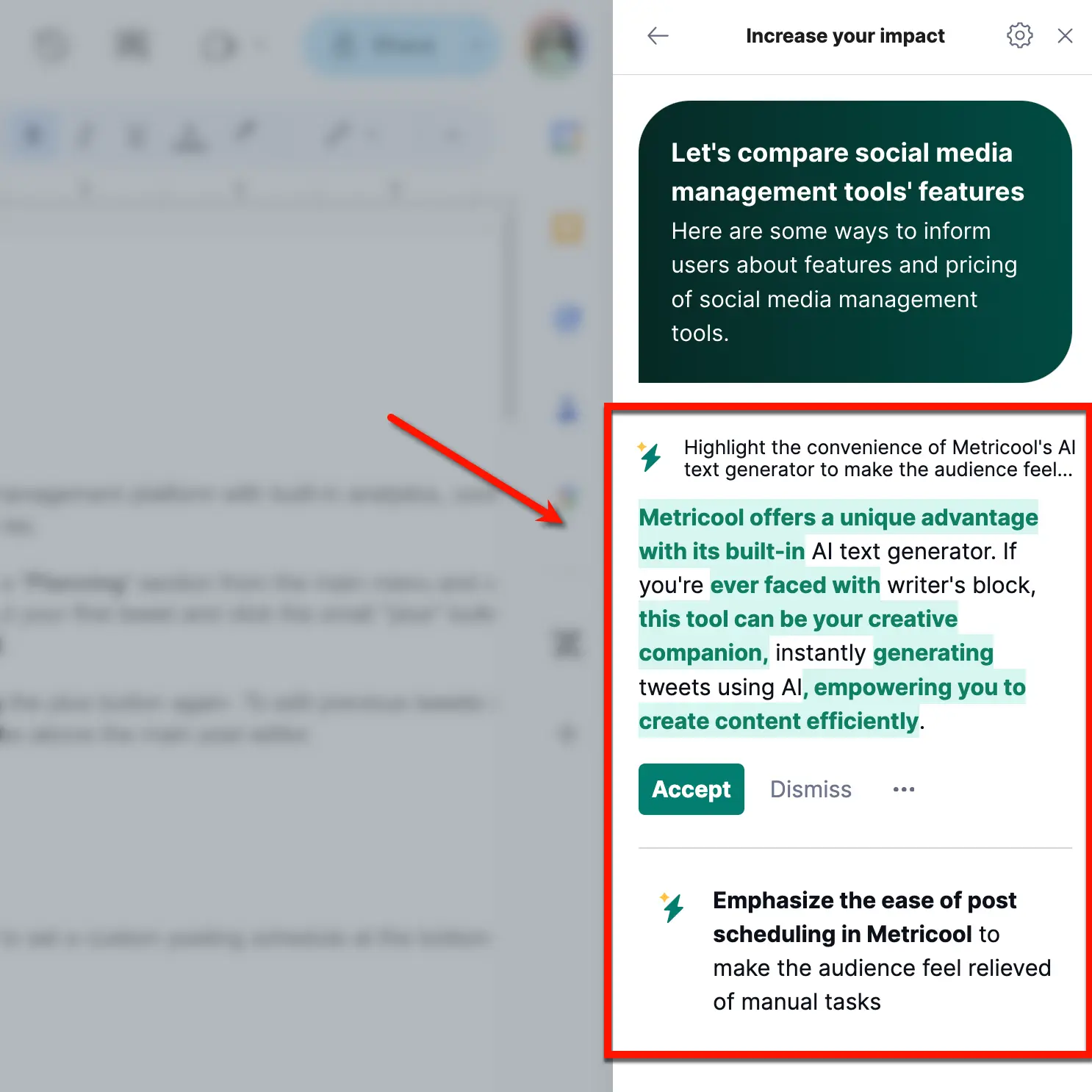The height and width of the screenshot is (1092, 1092).
Task: Add extensions with the plus icon below the panel icons
Action: tap(566, 733)
